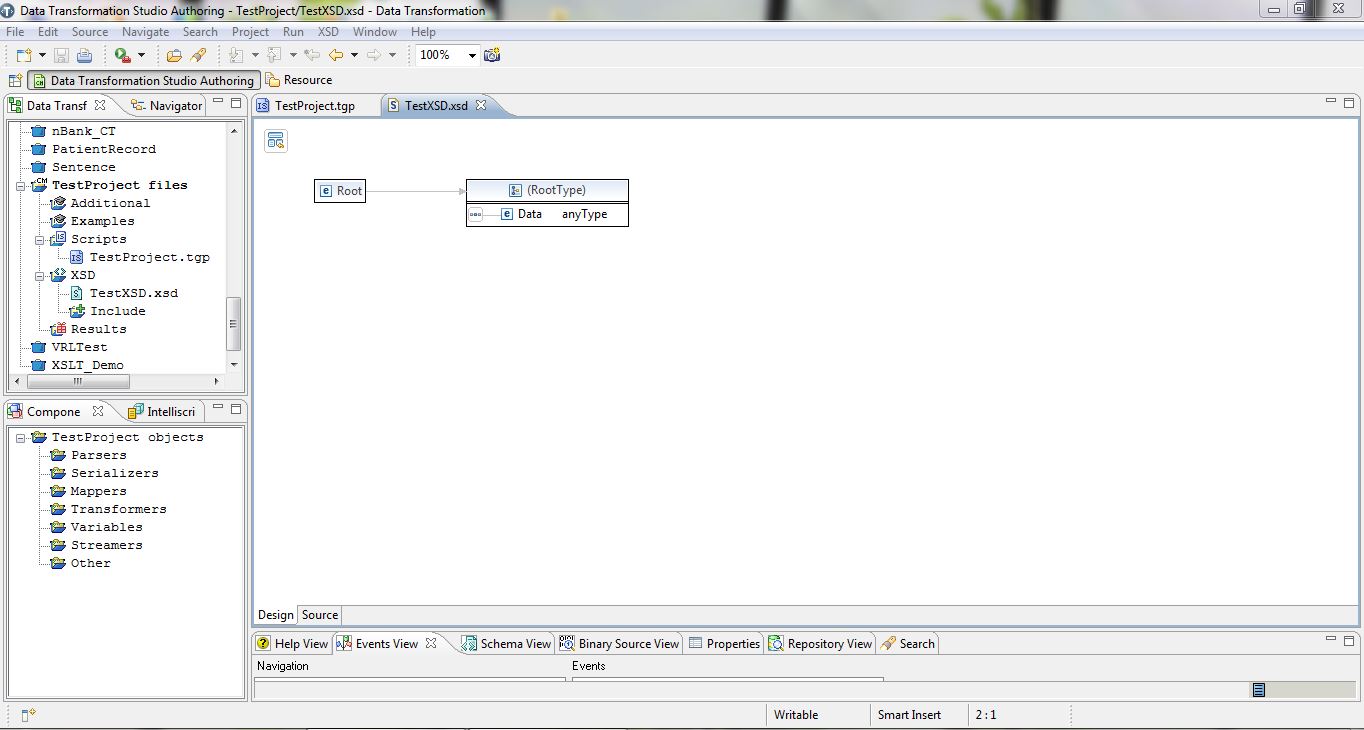Click the Print toolbar icon
Screen dimensions: 1364x730
pos(85,55)
